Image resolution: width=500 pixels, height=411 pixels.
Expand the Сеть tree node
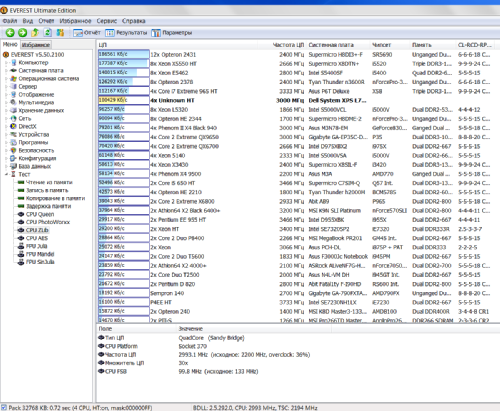pyautogui.click(x=6, y=119)
